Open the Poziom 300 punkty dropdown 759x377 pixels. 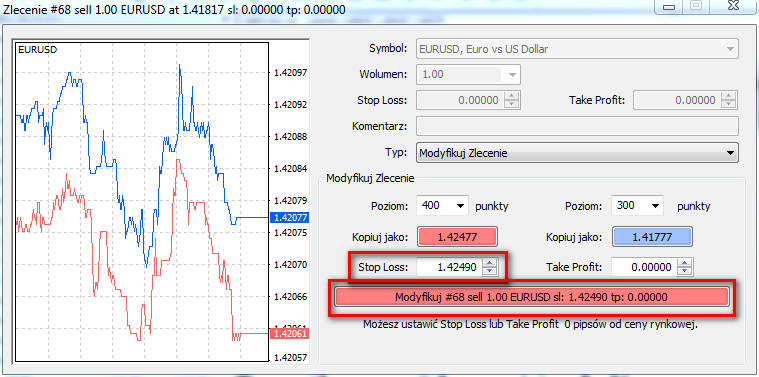[x=637, y=206]
